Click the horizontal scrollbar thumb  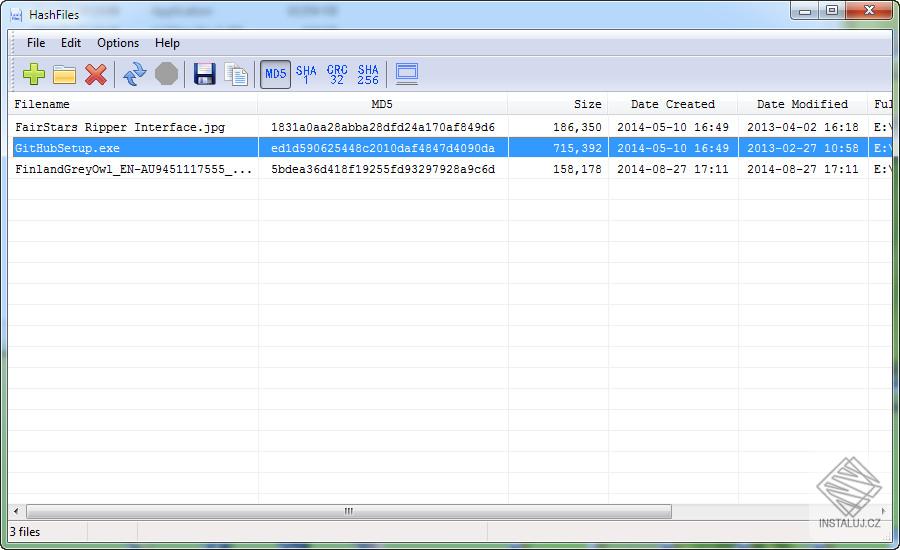349,511
